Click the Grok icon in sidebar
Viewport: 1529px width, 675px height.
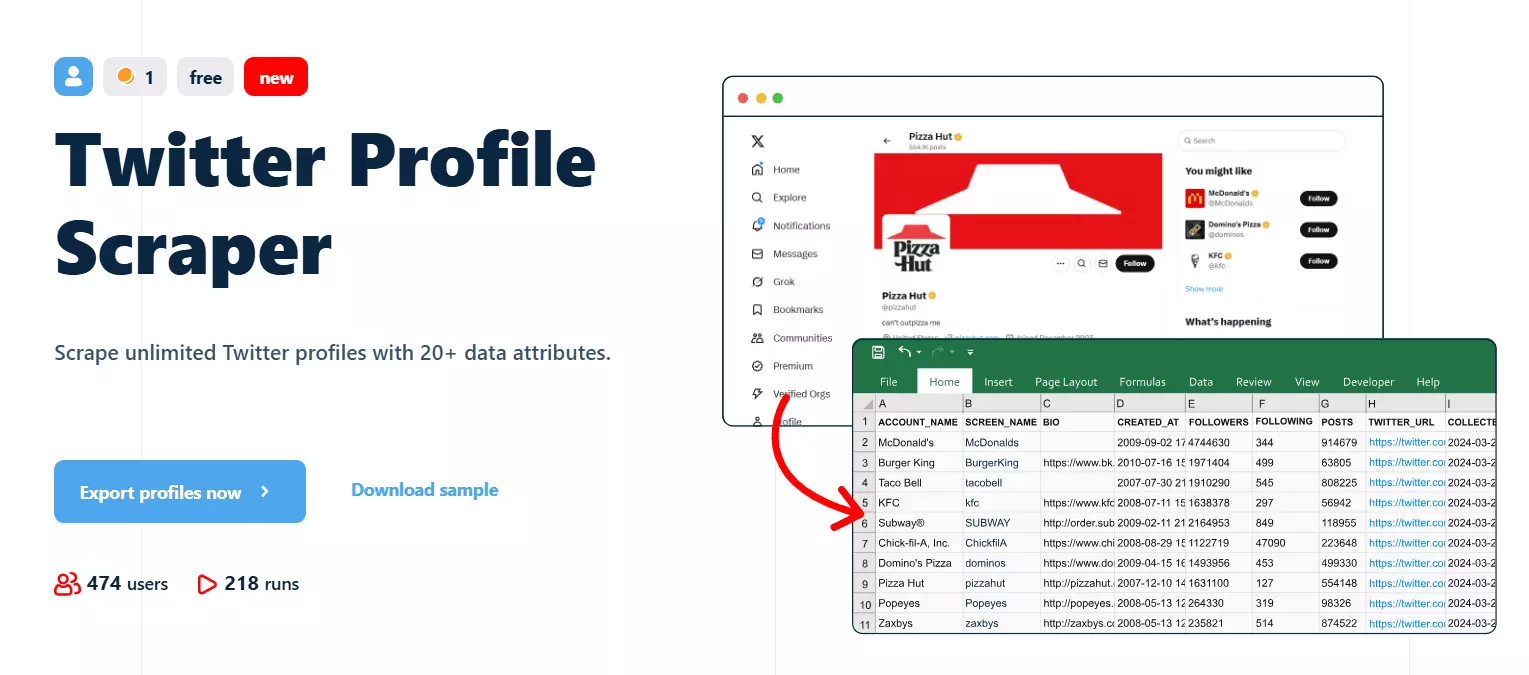[757, 282]
